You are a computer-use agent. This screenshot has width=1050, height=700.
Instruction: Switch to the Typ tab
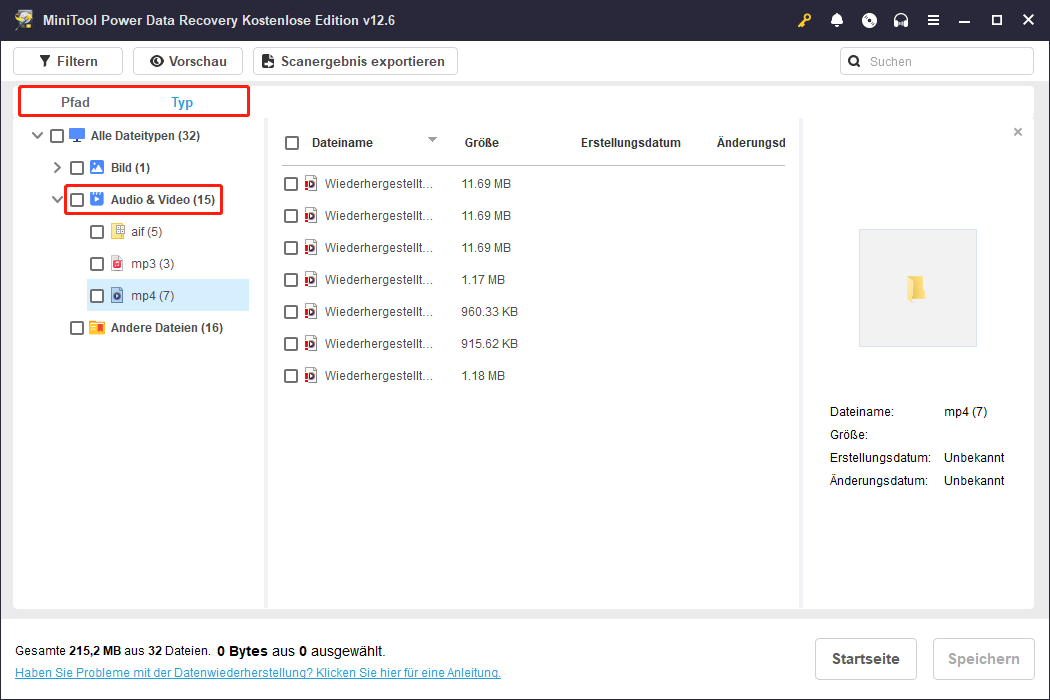pos(182,102)
